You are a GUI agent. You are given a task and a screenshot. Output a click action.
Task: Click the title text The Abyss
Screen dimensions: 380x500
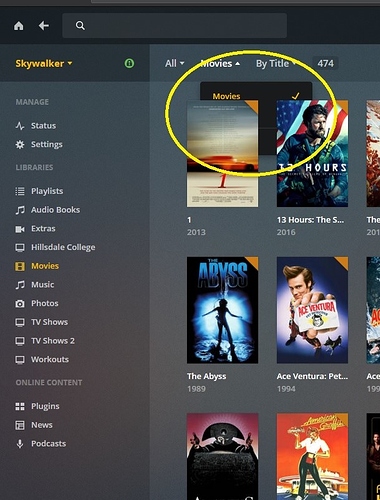click(206, 376)
